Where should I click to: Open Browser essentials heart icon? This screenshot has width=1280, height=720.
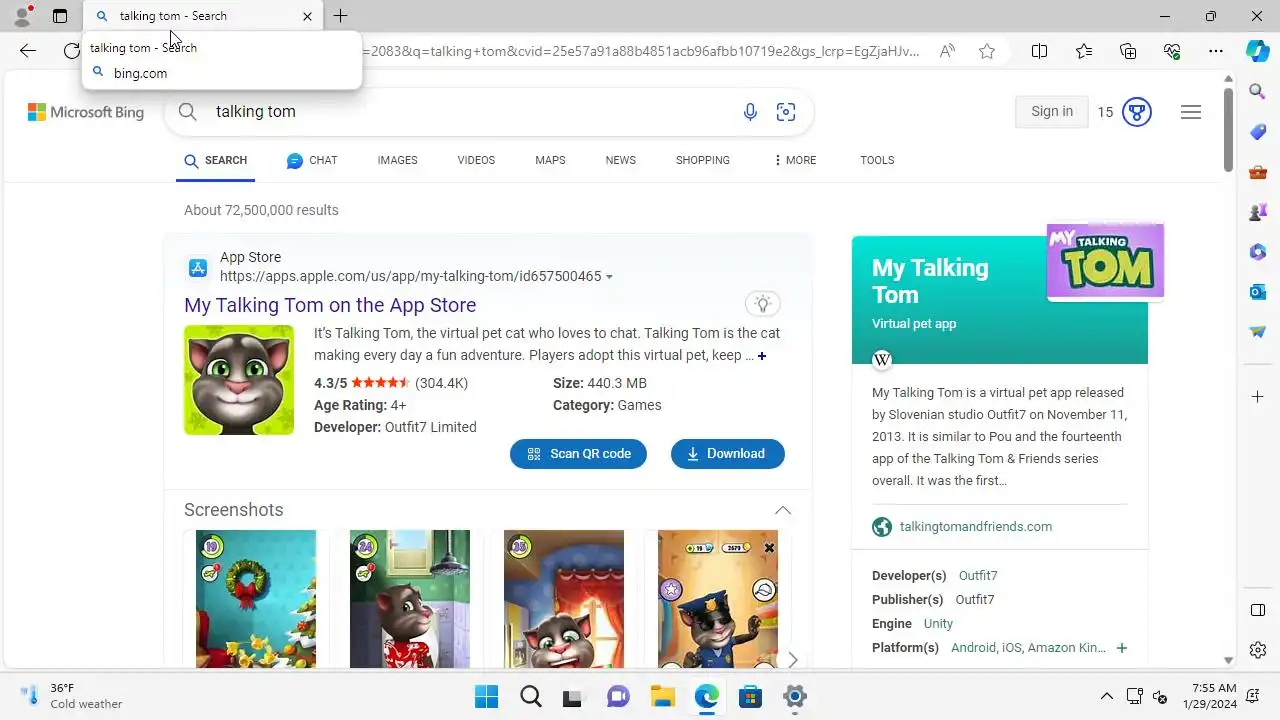1172,51
